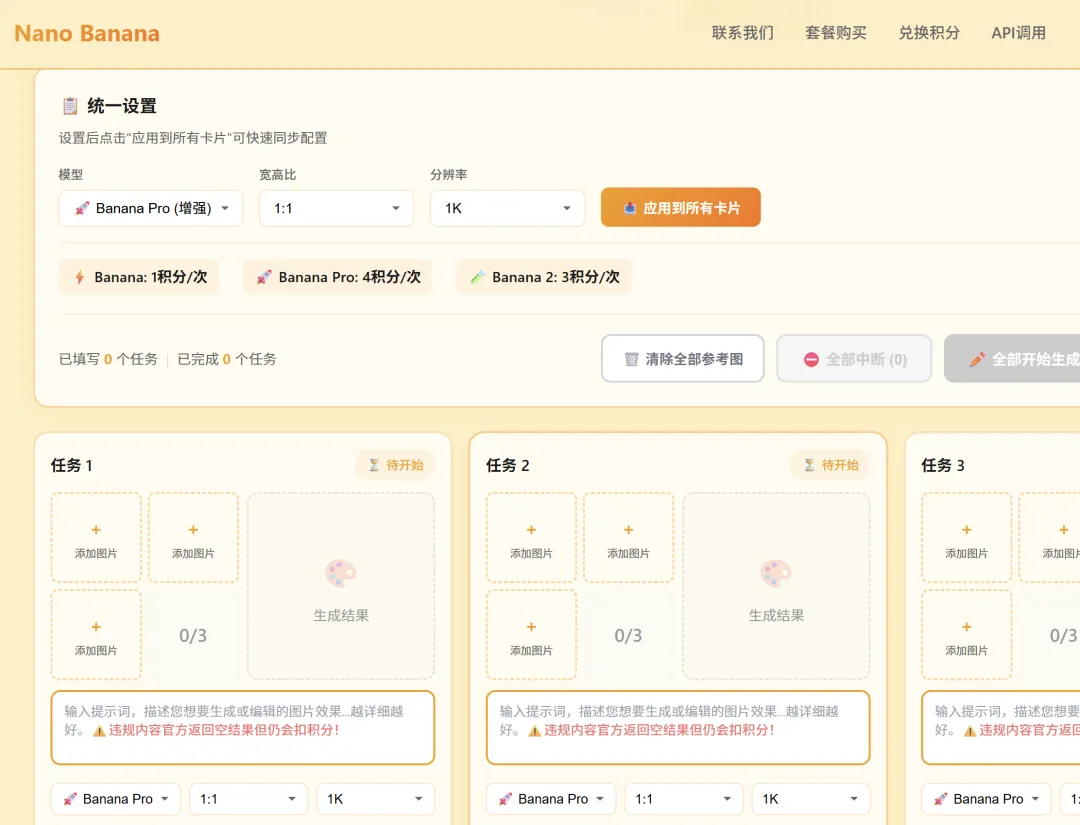Add second reference image in 任务 2

[x=628, y=537]
